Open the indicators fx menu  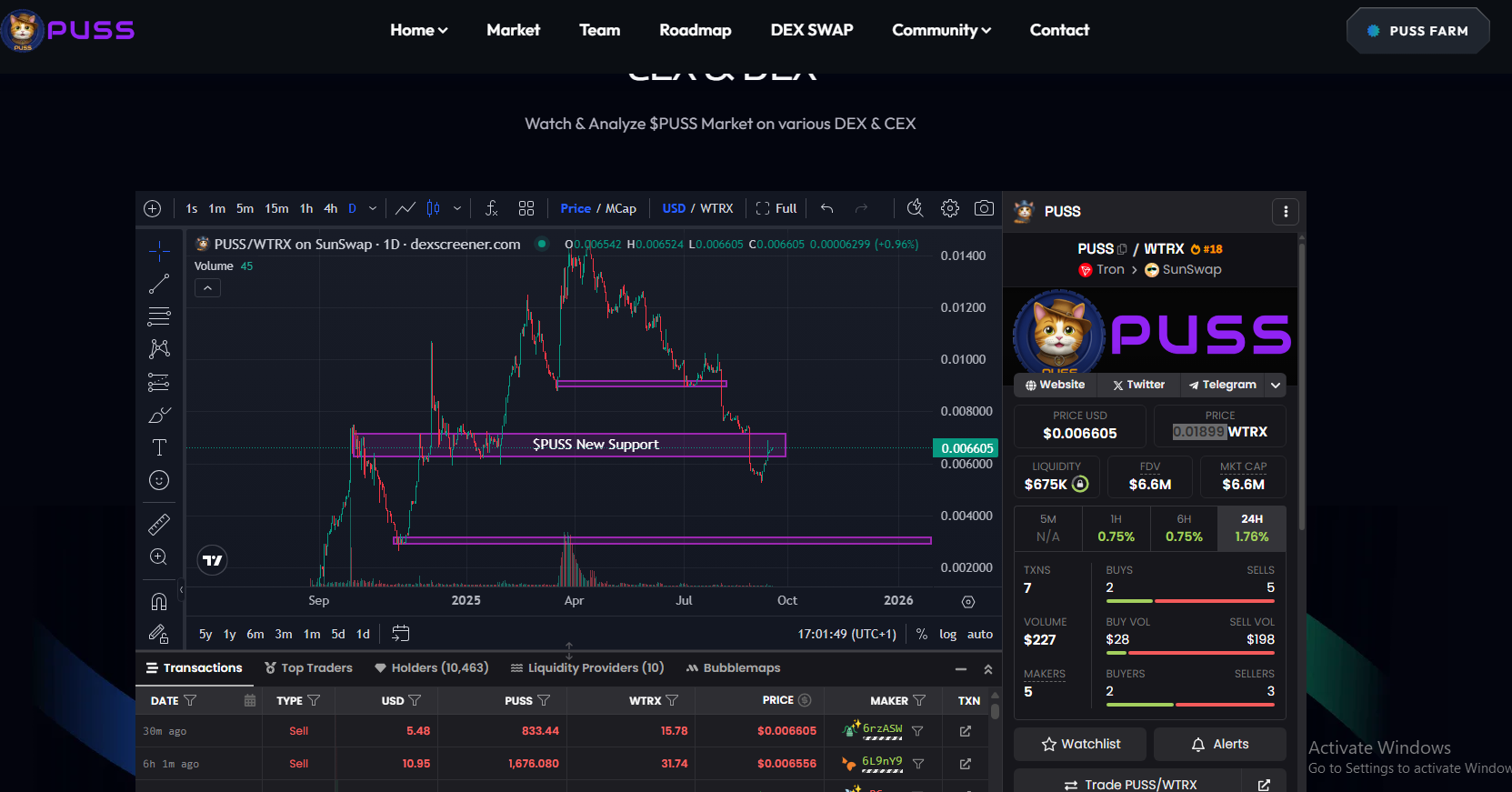(491, 208)
